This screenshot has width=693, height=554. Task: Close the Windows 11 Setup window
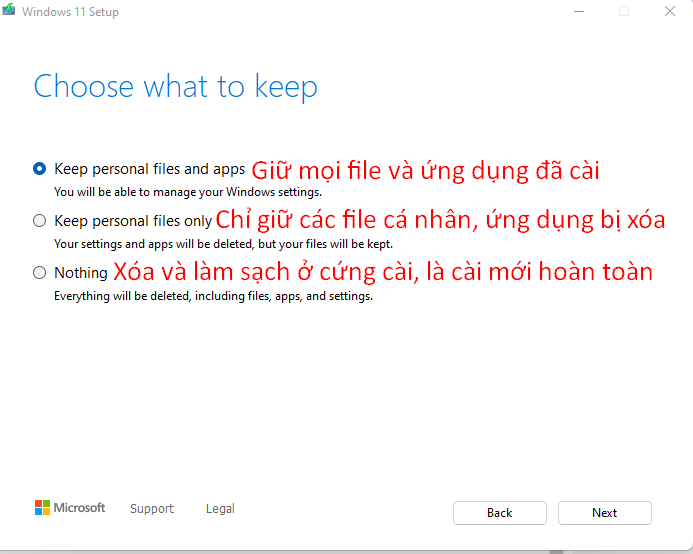[670, 11]
